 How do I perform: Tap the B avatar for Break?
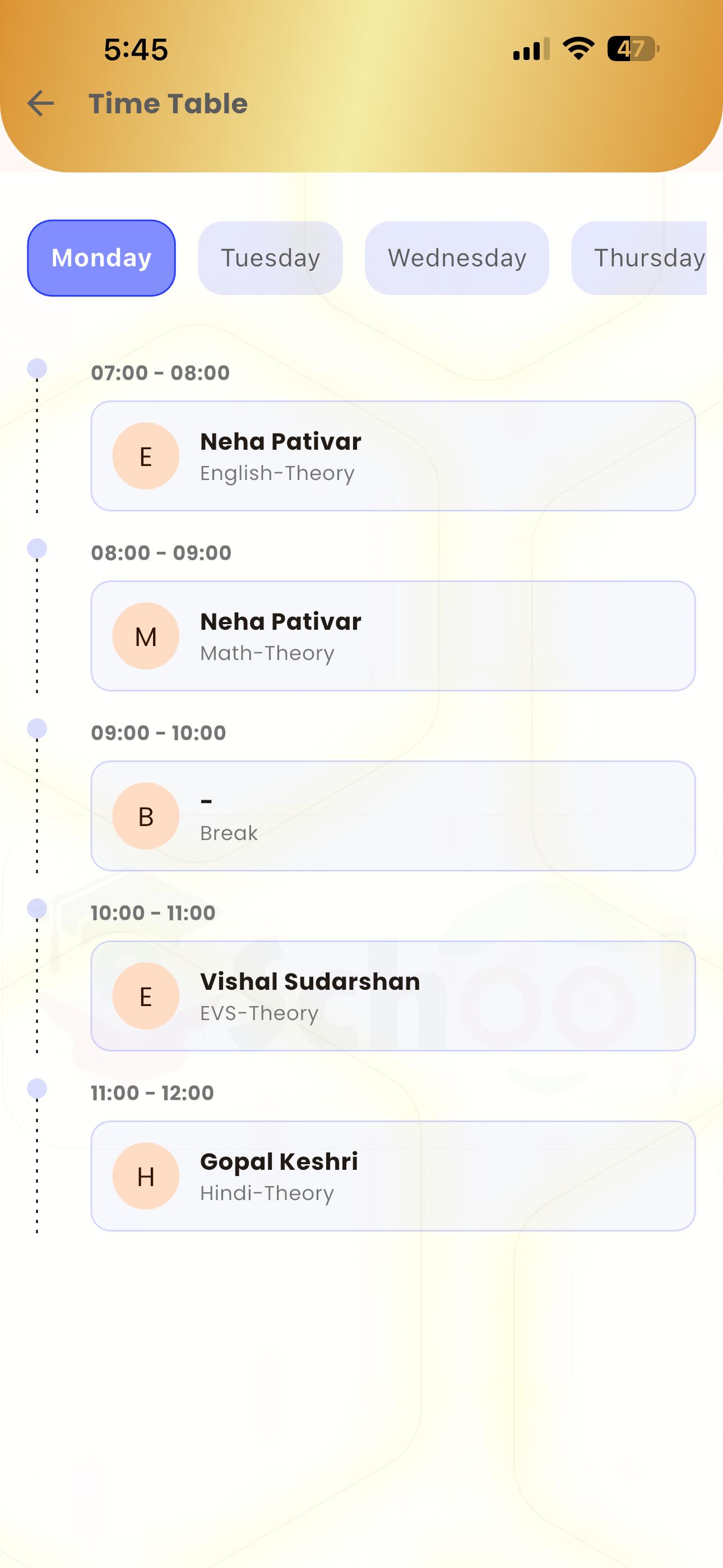(146, 817)
